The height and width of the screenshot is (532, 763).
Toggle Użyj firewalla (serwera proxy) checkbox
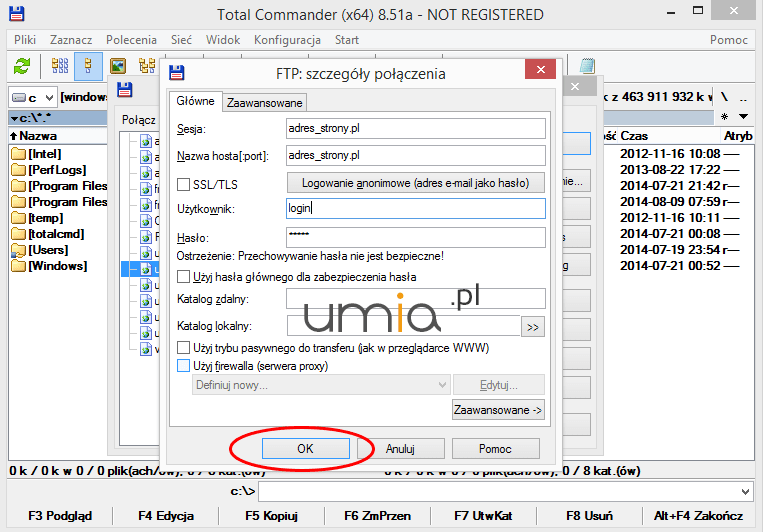click(x=183, y=366)
